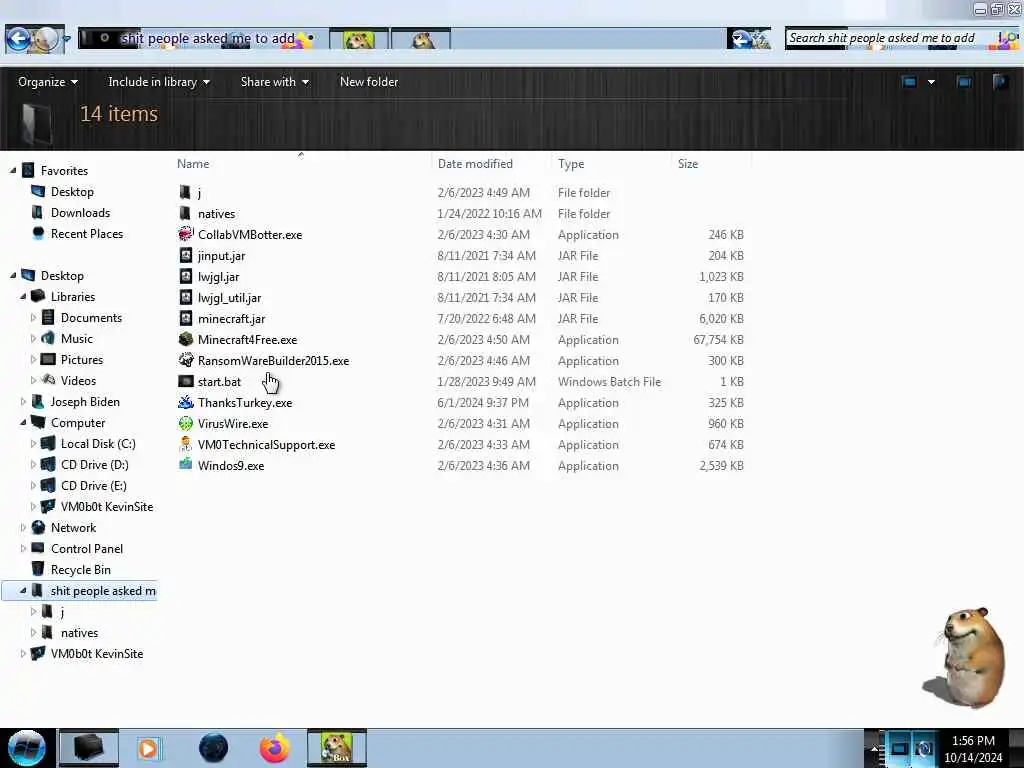The image size is (1024, 768).
Task: Expand the Control Panel tree node
Action: 23,549
